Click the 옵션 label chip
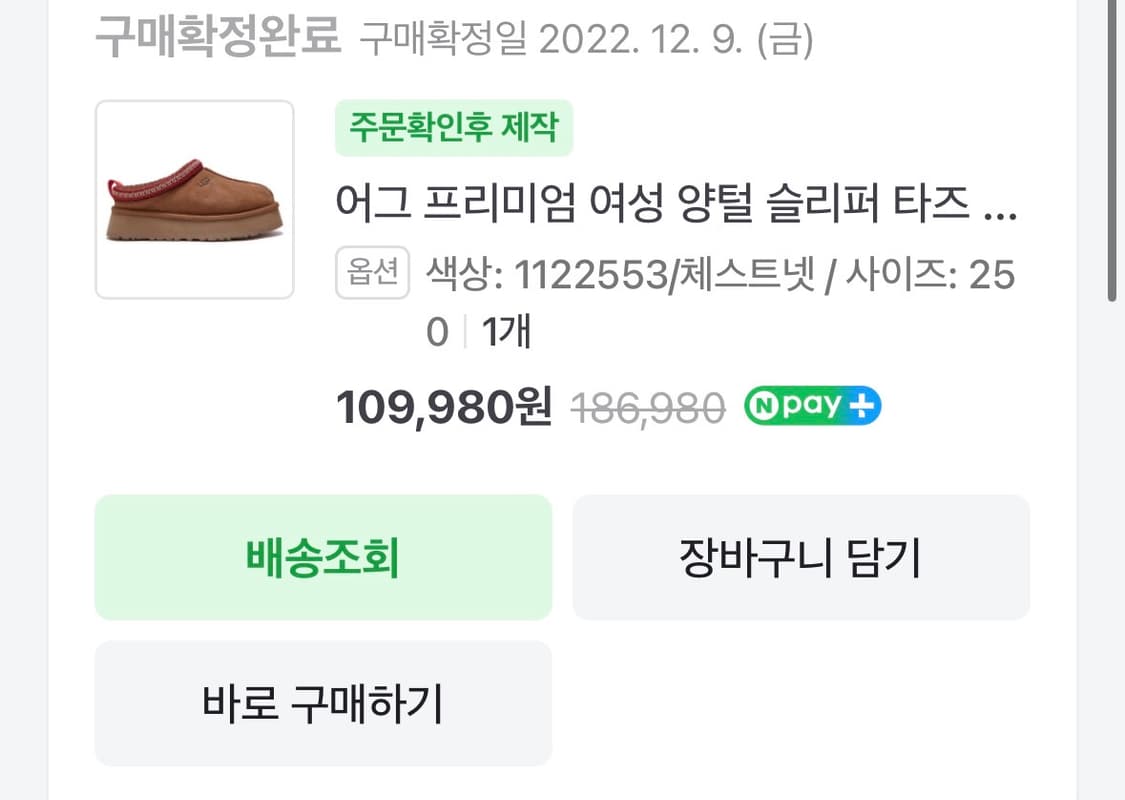The image size is (1125, 800). click(x=371, y=274)
